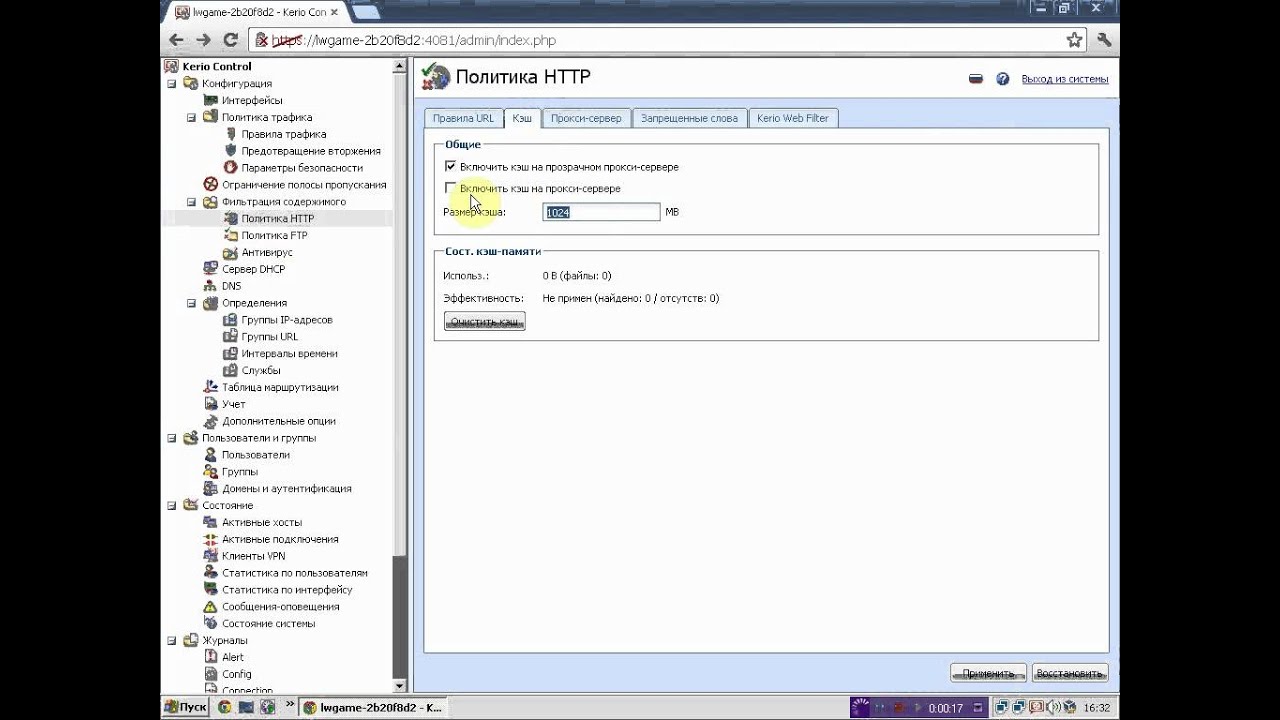
Task: Open the Config log item
Action: point(237,674)
